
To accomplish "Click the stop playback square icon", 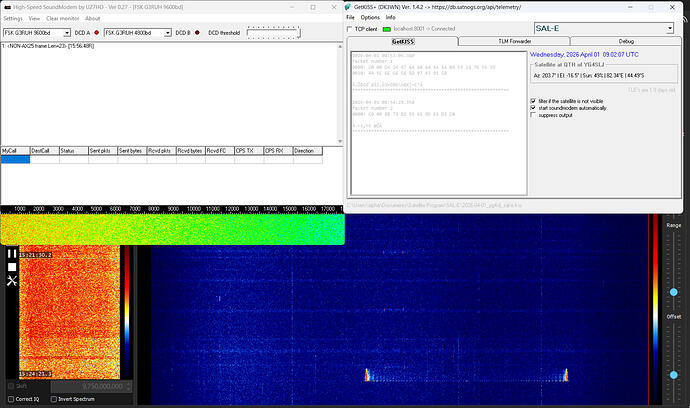I will tap(11, 267).
